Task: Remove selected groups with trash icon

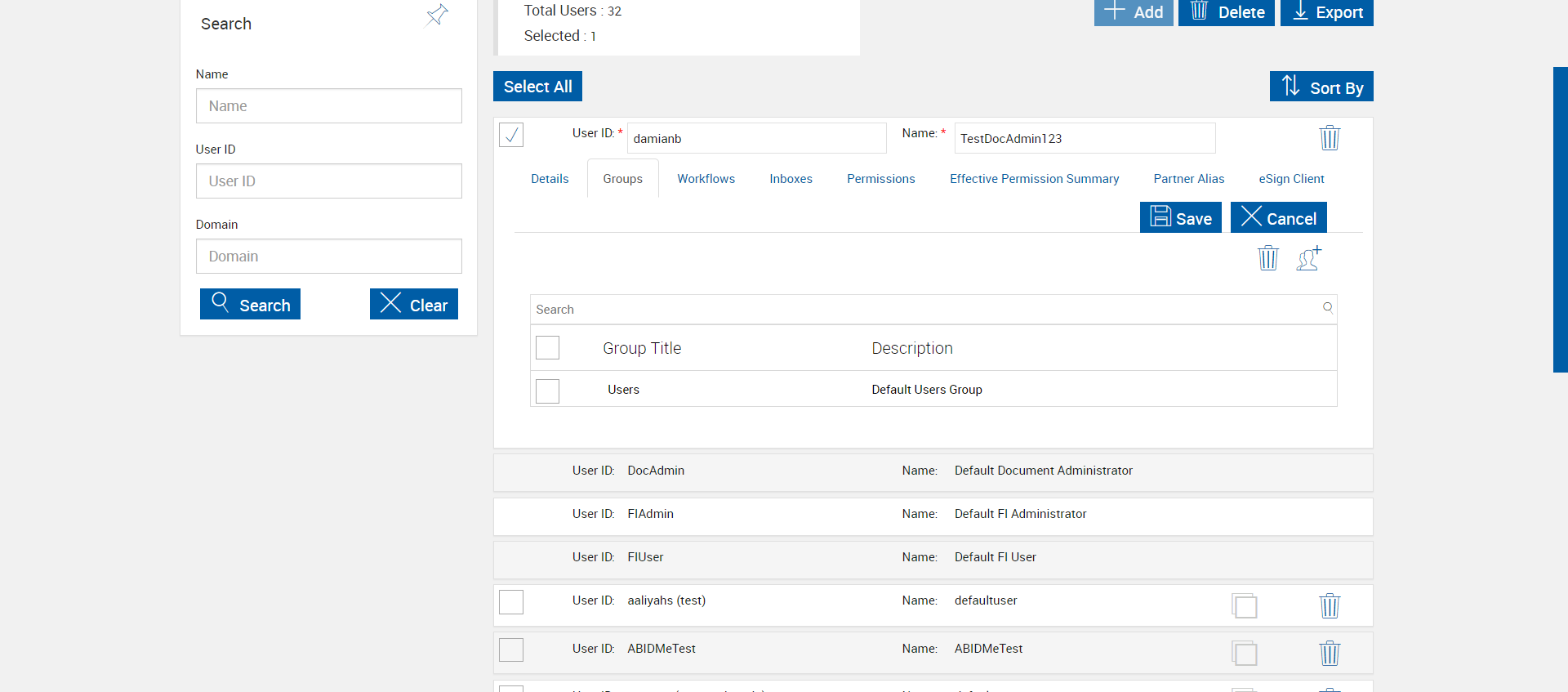Action: tap(1268, 258)
